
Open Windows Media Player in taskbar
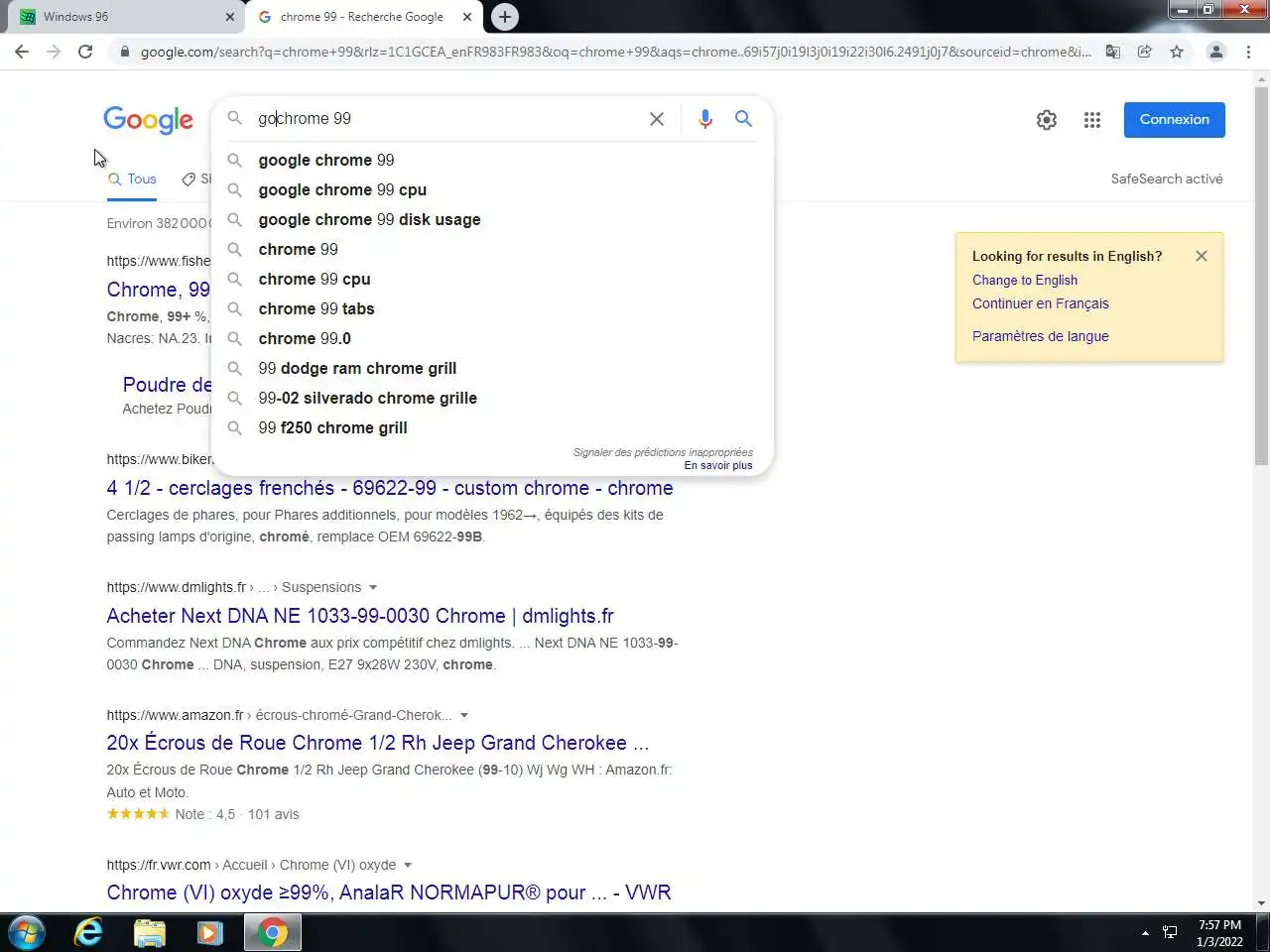coord(210,932)
